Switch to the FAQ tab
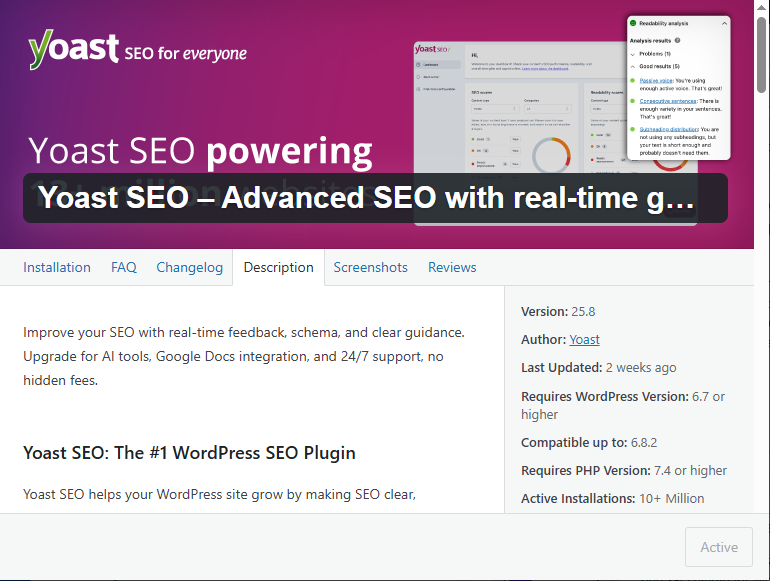The height and width of the screenshot is (581, 770). click(124, 267)
